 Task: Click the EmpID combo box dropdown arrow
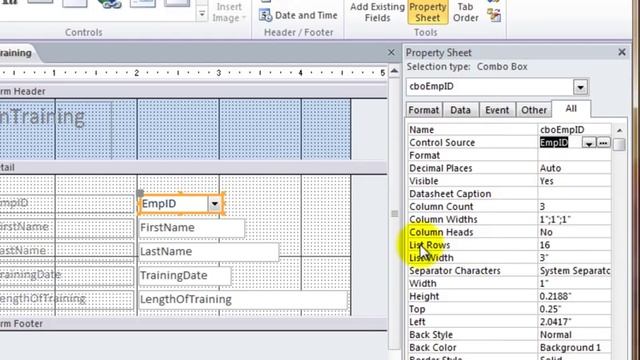(x=214, y=204)
